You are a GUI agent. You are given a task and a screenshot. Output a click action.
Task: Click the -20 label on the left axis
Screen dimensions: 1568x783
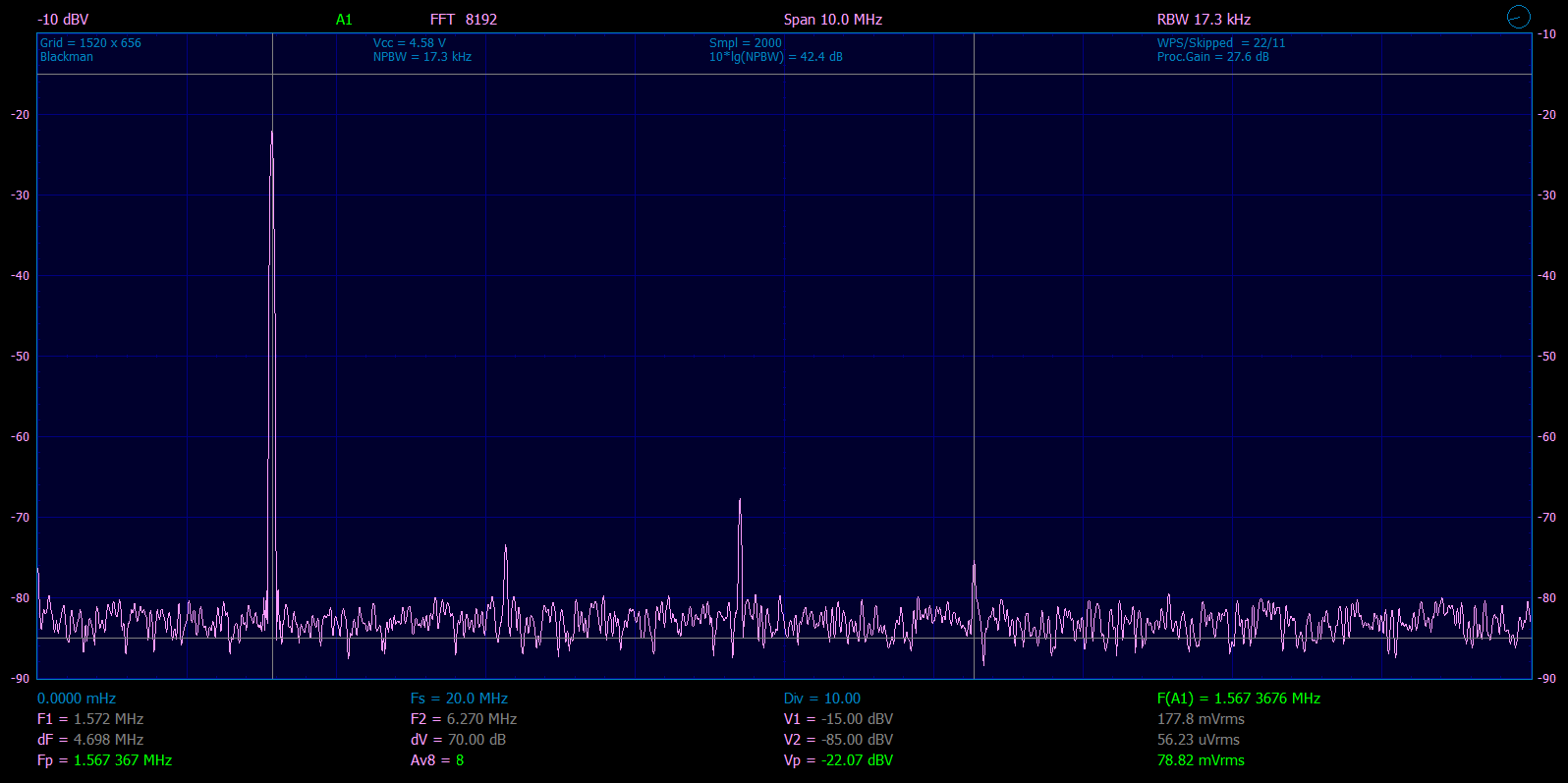(21, 115)
